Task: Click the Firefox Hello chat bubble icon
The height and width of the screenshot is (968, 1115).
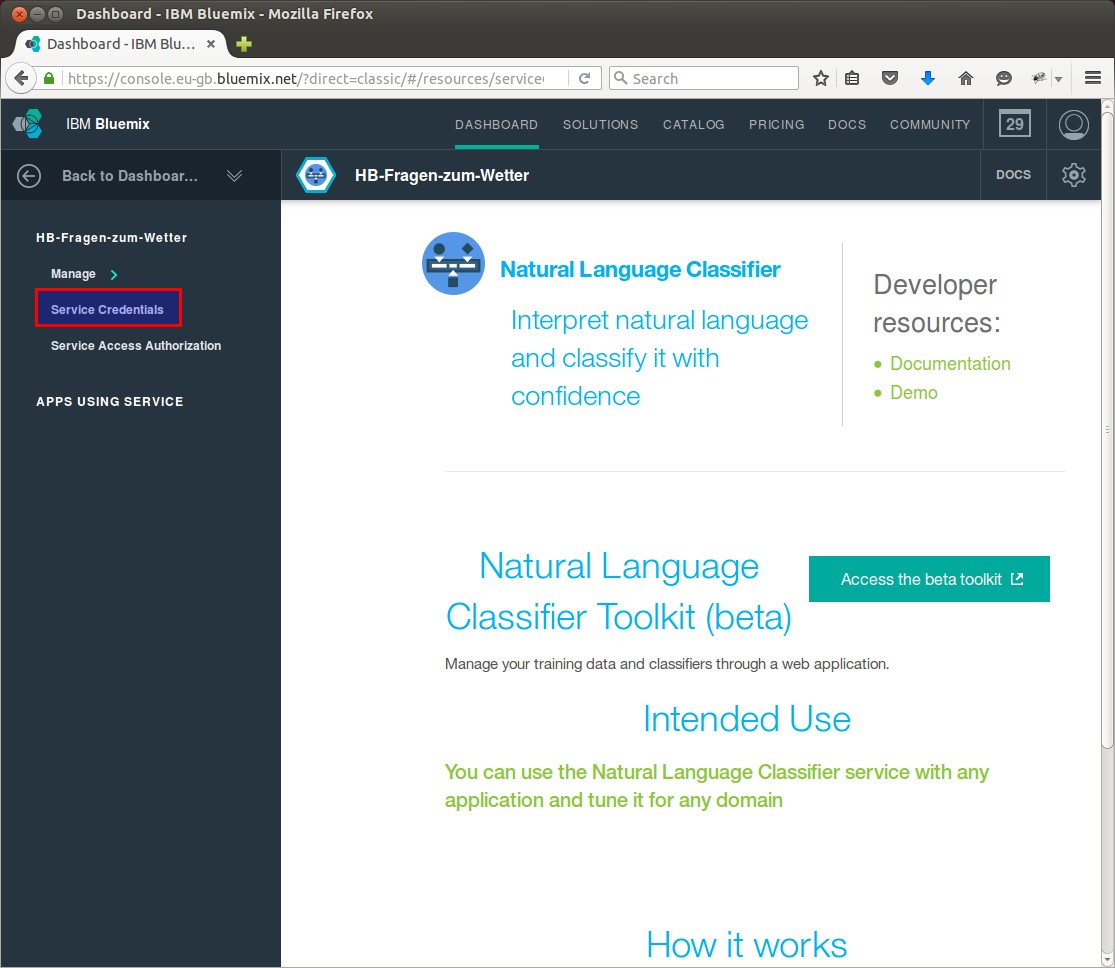Action: tap(1003, 78)
